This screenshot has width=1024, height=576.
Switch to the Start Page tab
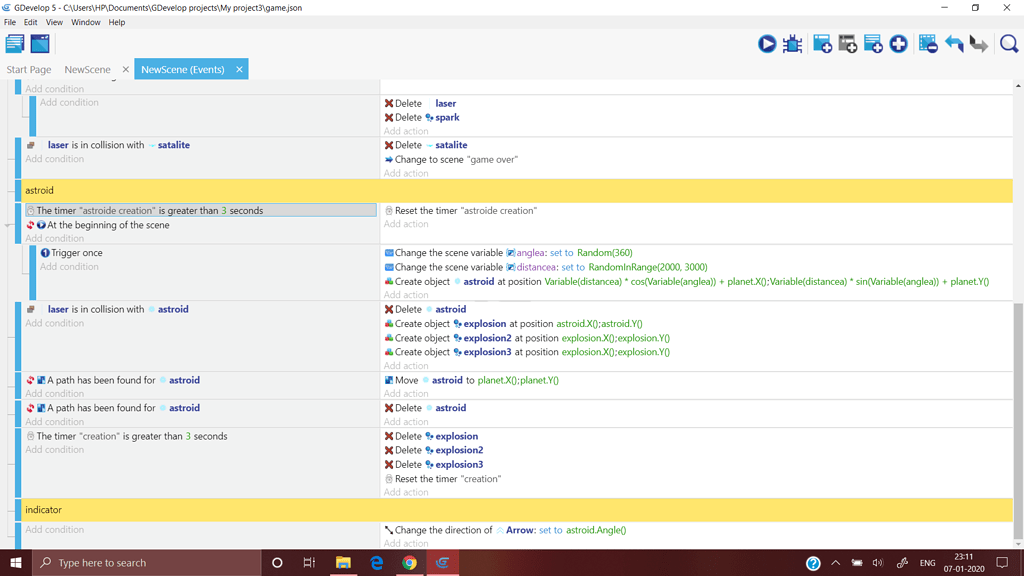pos(28,69)
